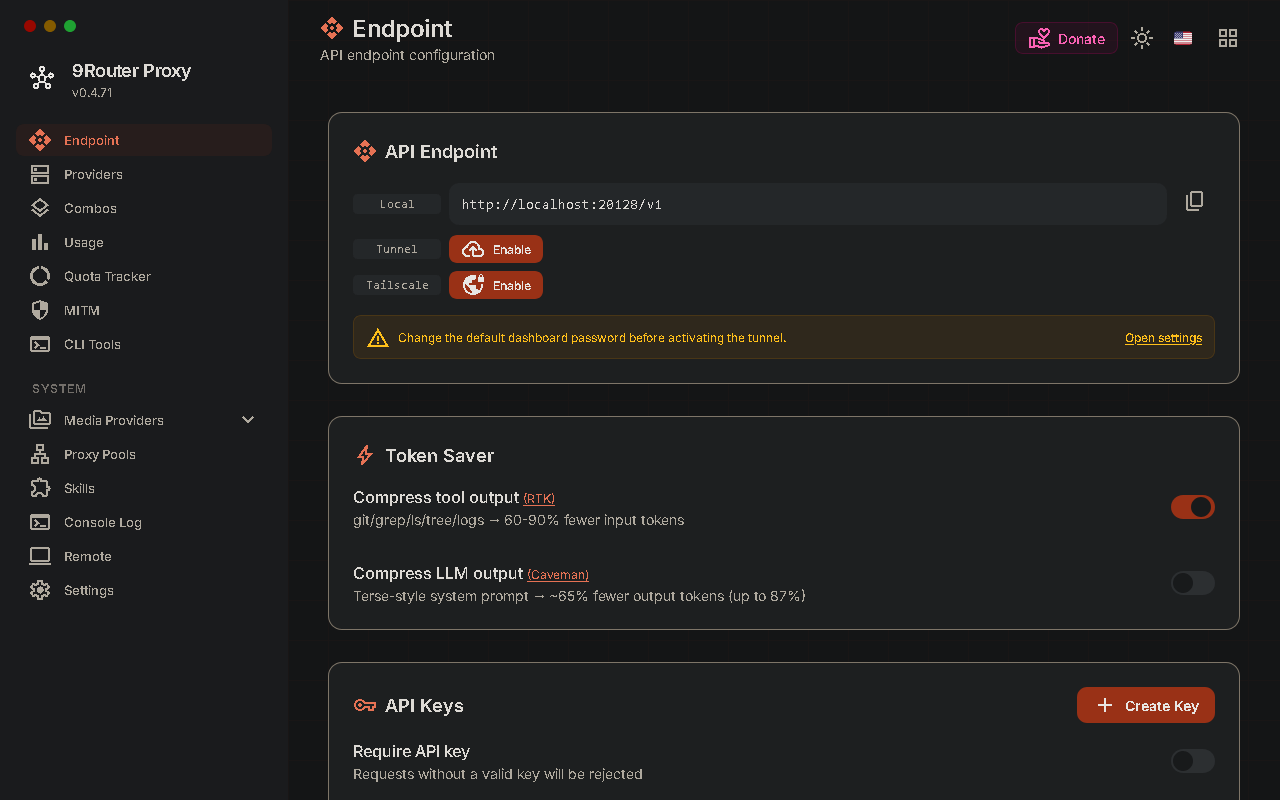Image resolution: width=1280 pixels, height=800 pixels.
Task: Click the Providers server icon in sidebar
Action: pos(40,174)
